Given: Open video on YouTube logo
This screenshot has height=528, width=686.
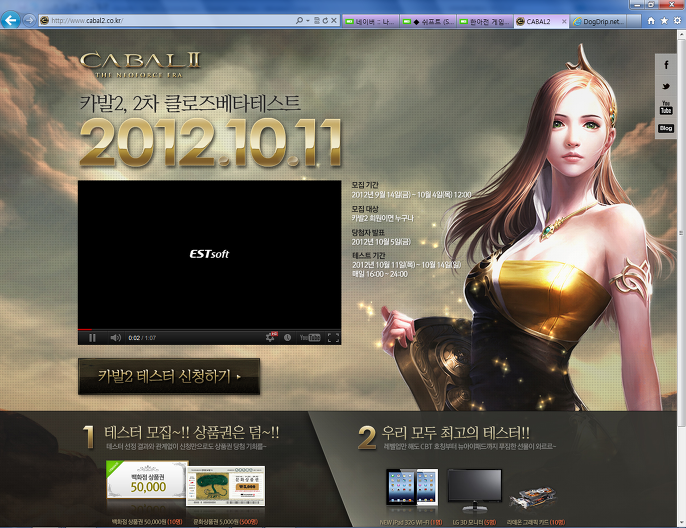Looking at the screenshot, I should point(310,338).
